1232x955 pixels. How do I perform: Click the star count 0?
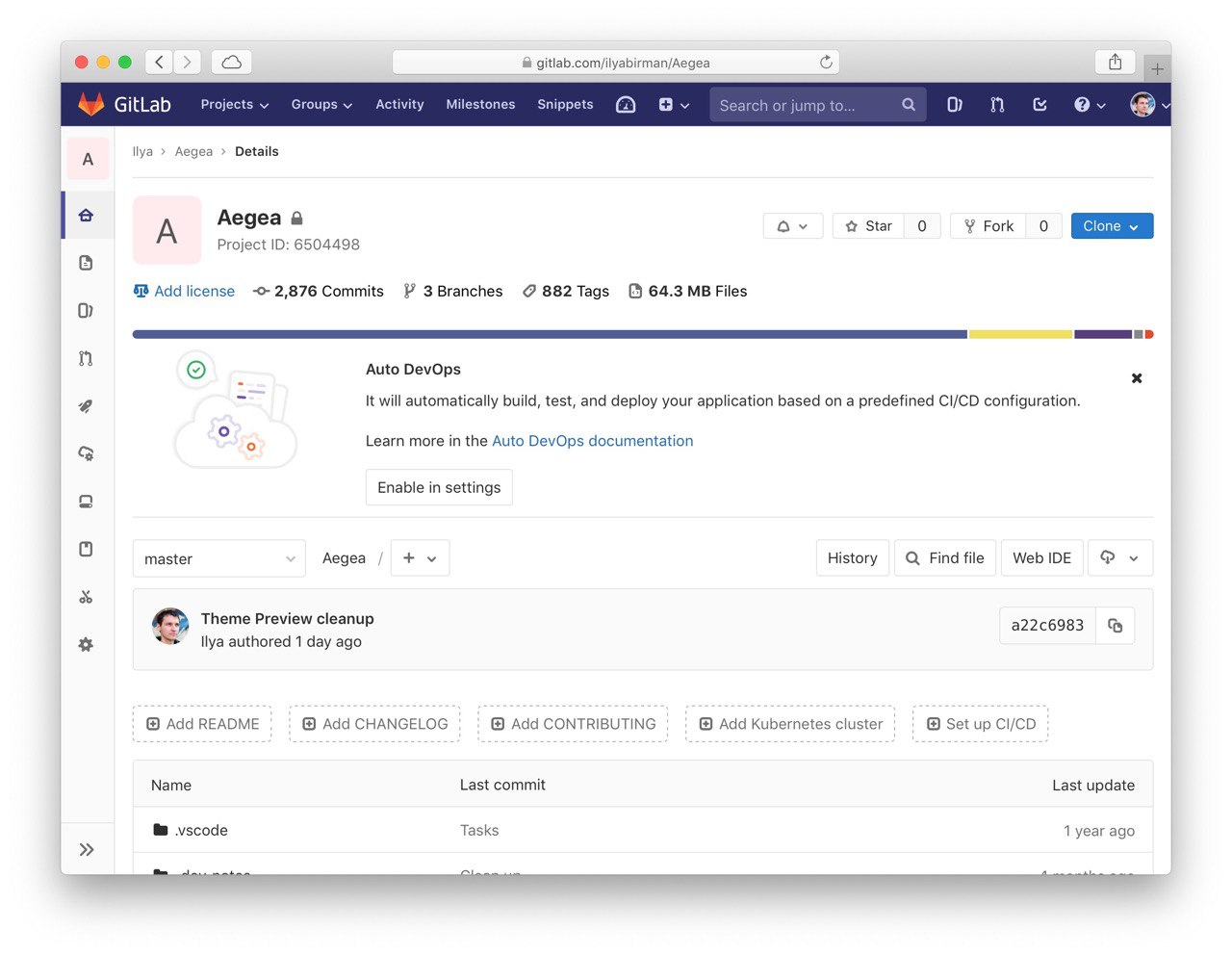922,226
